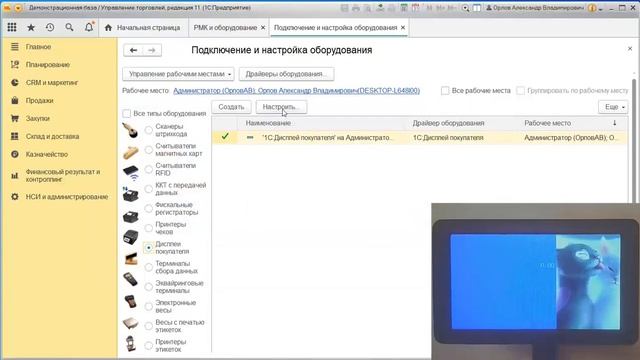
Task: Select Принтеры чеков radio button
Action: [149, 228]
